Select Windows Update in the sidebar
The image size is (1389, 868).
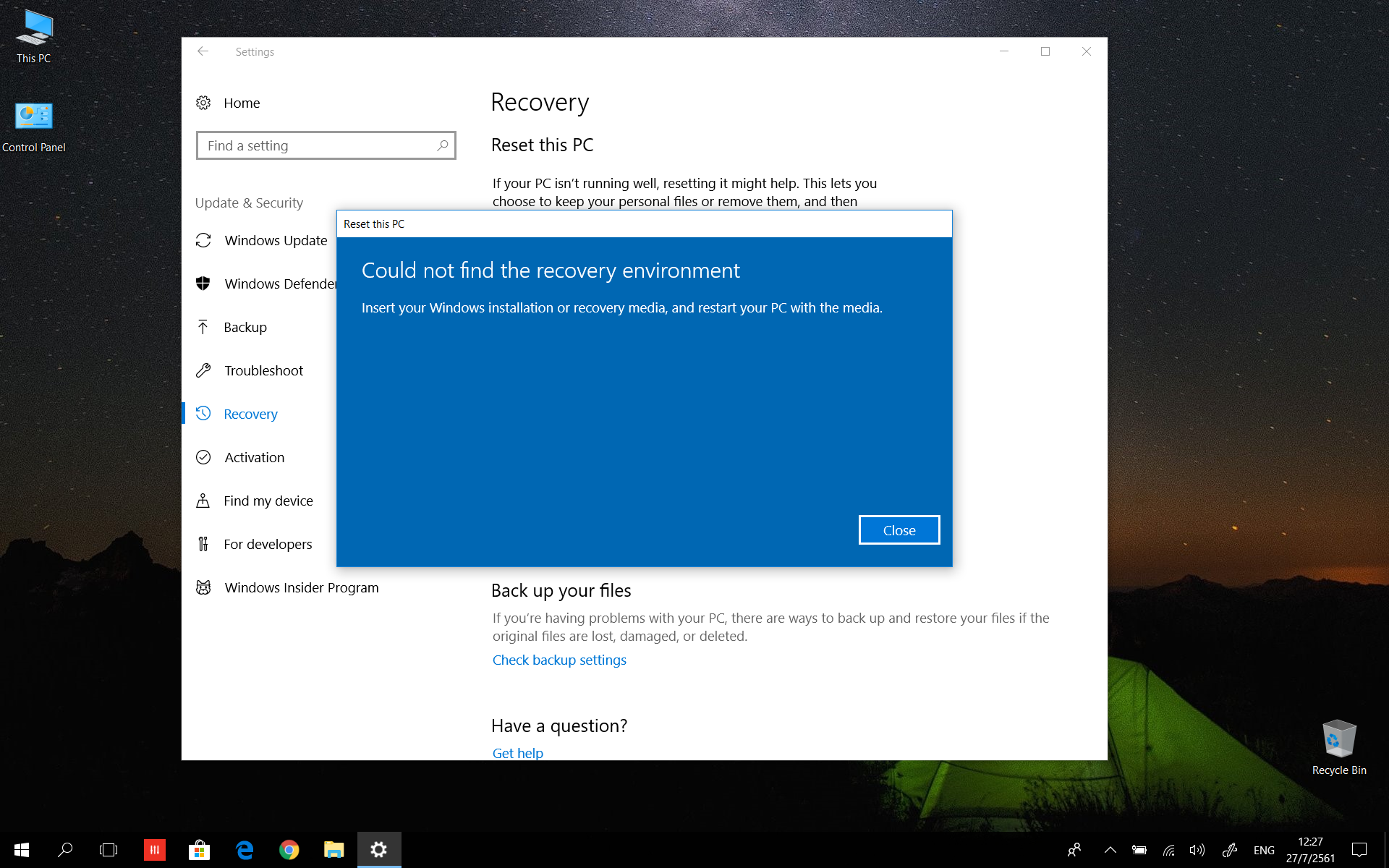(x=275, y=240)
